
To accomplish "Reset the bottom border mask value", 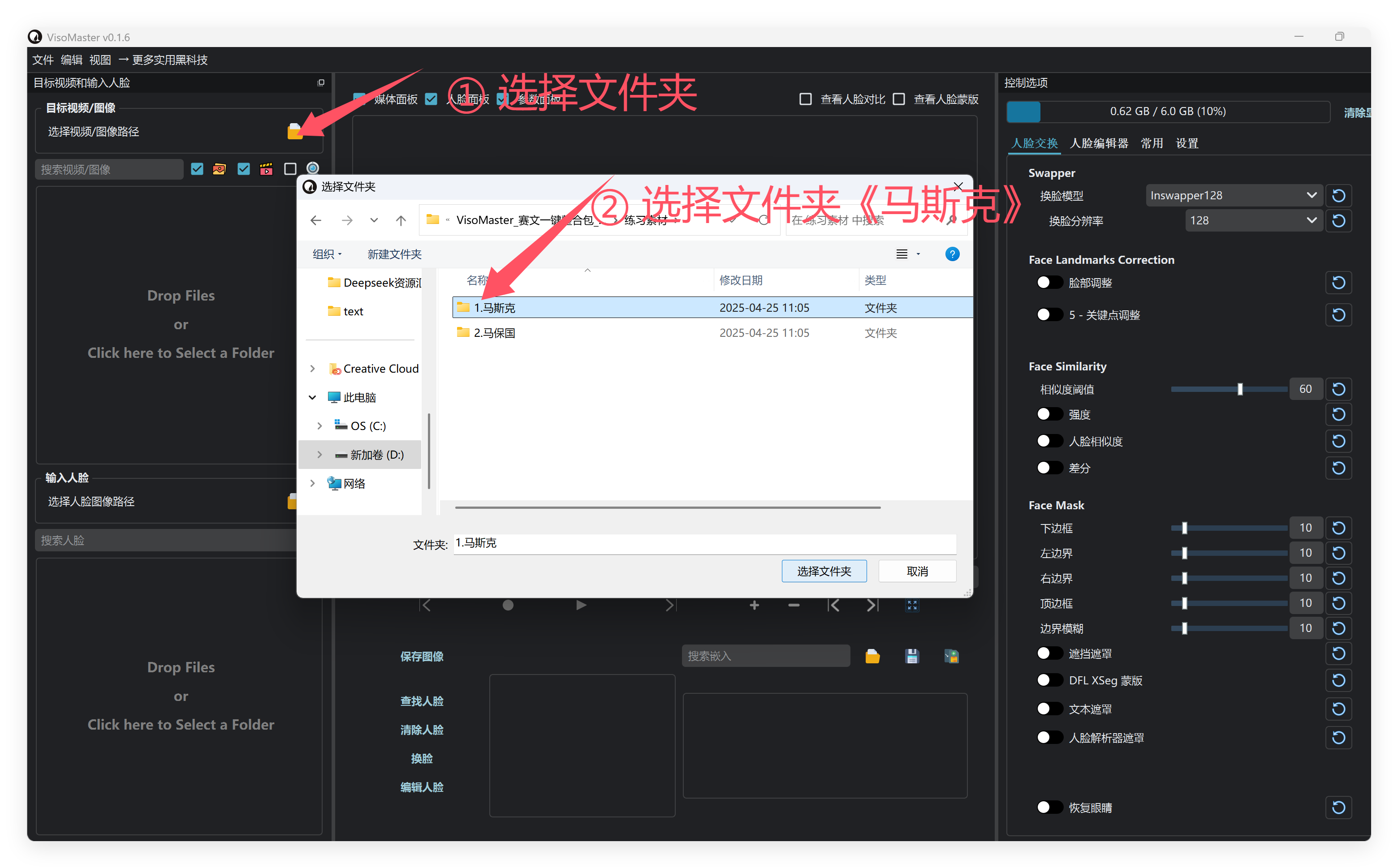I will (x=1338, y=528).
